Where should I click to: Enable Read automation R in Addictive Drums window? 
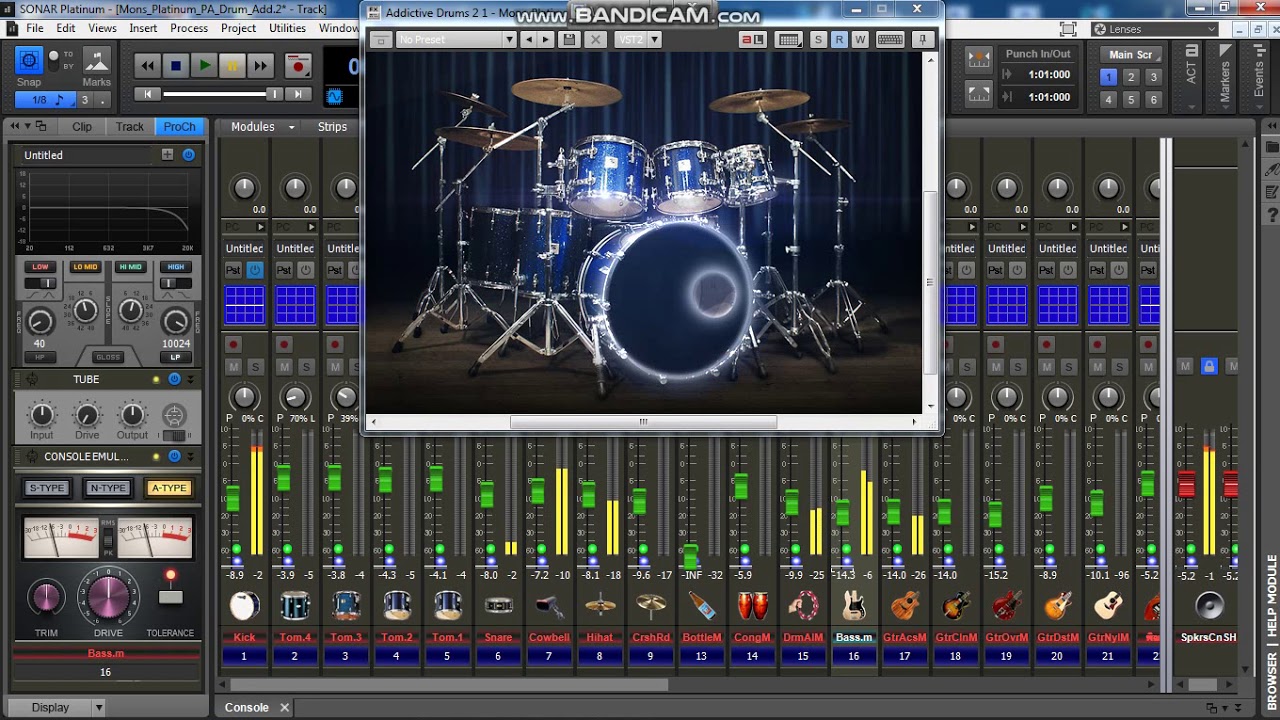tap(839, 40)
